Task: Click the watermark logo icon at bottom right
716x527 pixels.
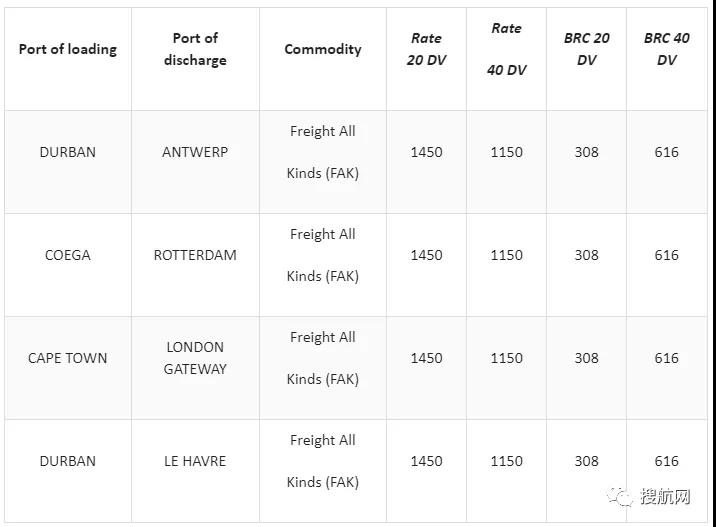Action: [623, 497]
